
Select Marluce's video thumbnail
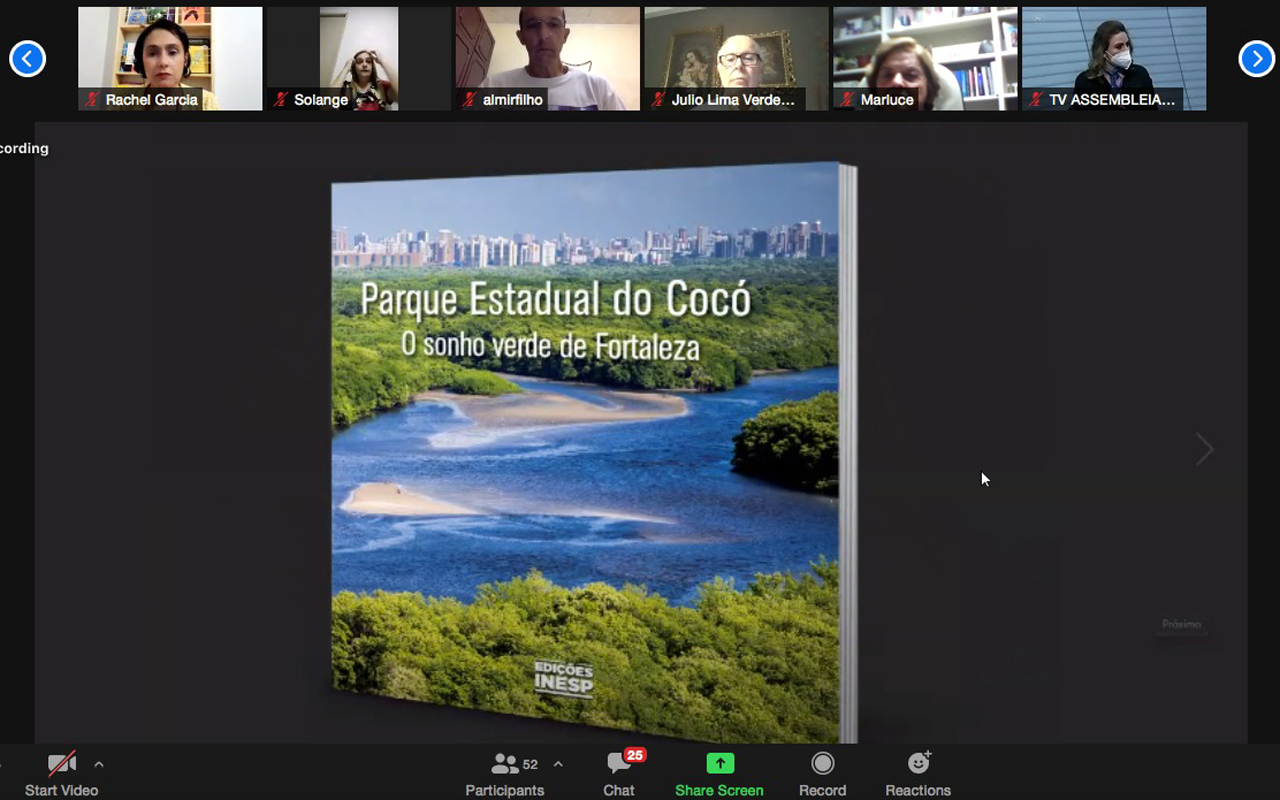point(925,58)
